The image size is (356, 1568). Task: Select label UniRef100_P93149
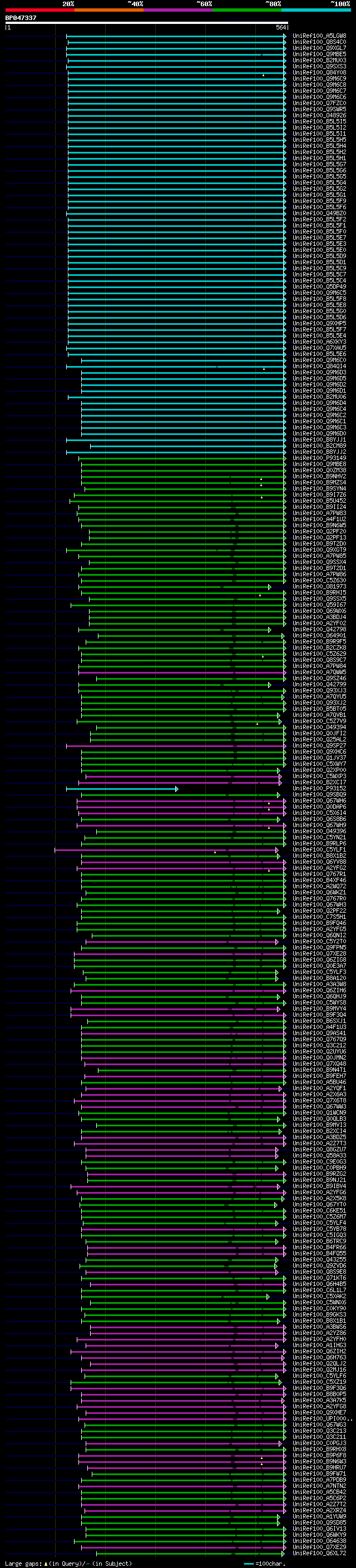tap(319, 458)
